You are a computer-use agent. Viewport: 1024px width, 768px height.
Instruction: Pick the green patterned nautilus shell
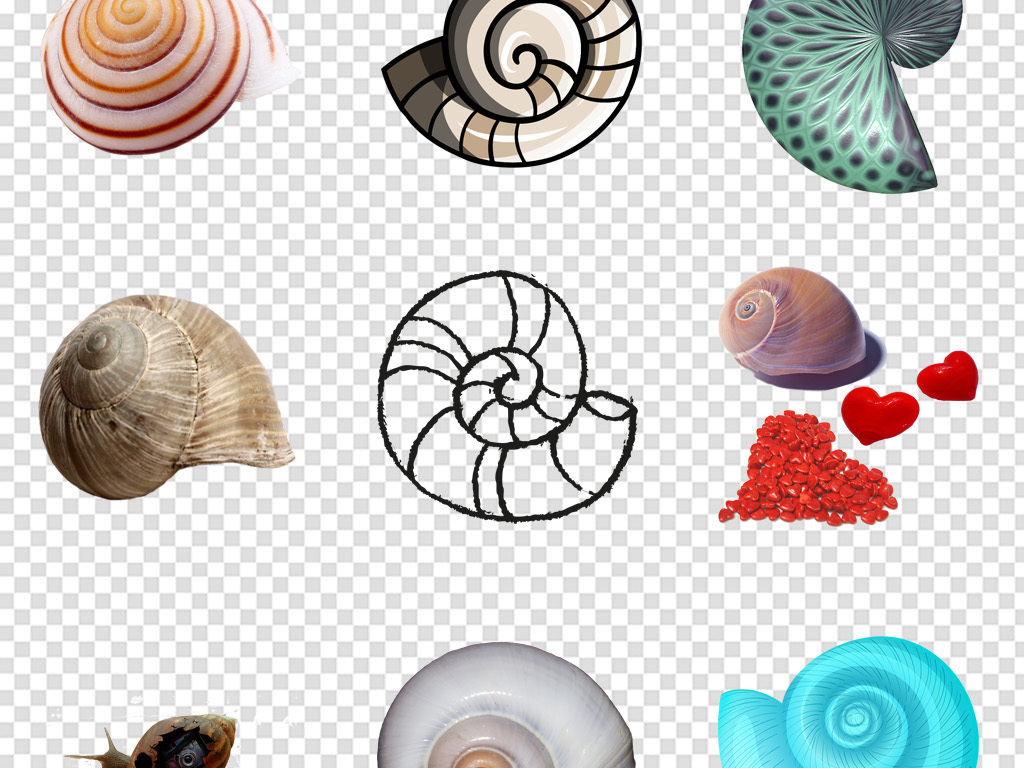852,95
